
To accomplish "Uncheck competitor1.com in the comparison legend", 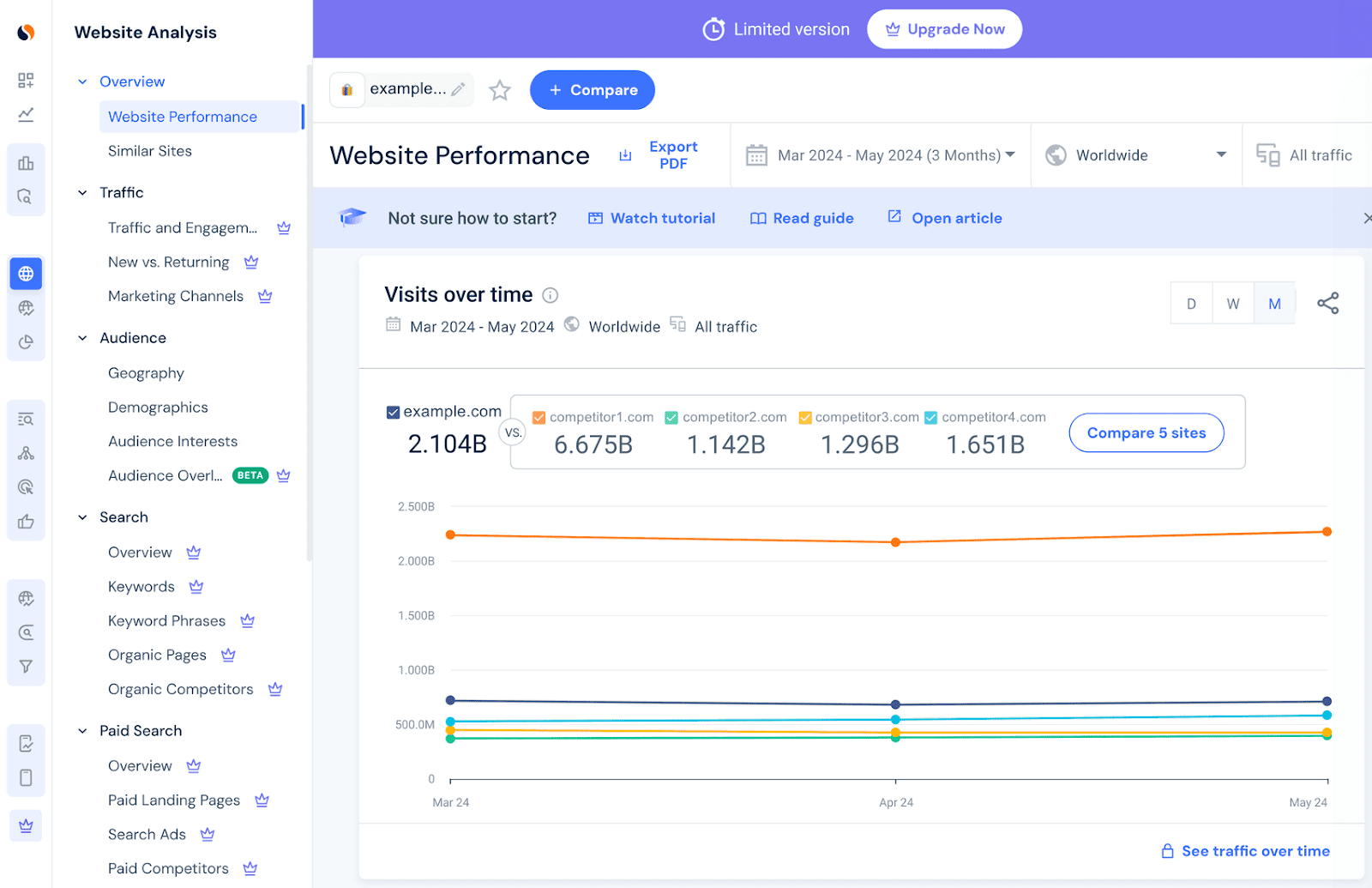I will (539, 417).
